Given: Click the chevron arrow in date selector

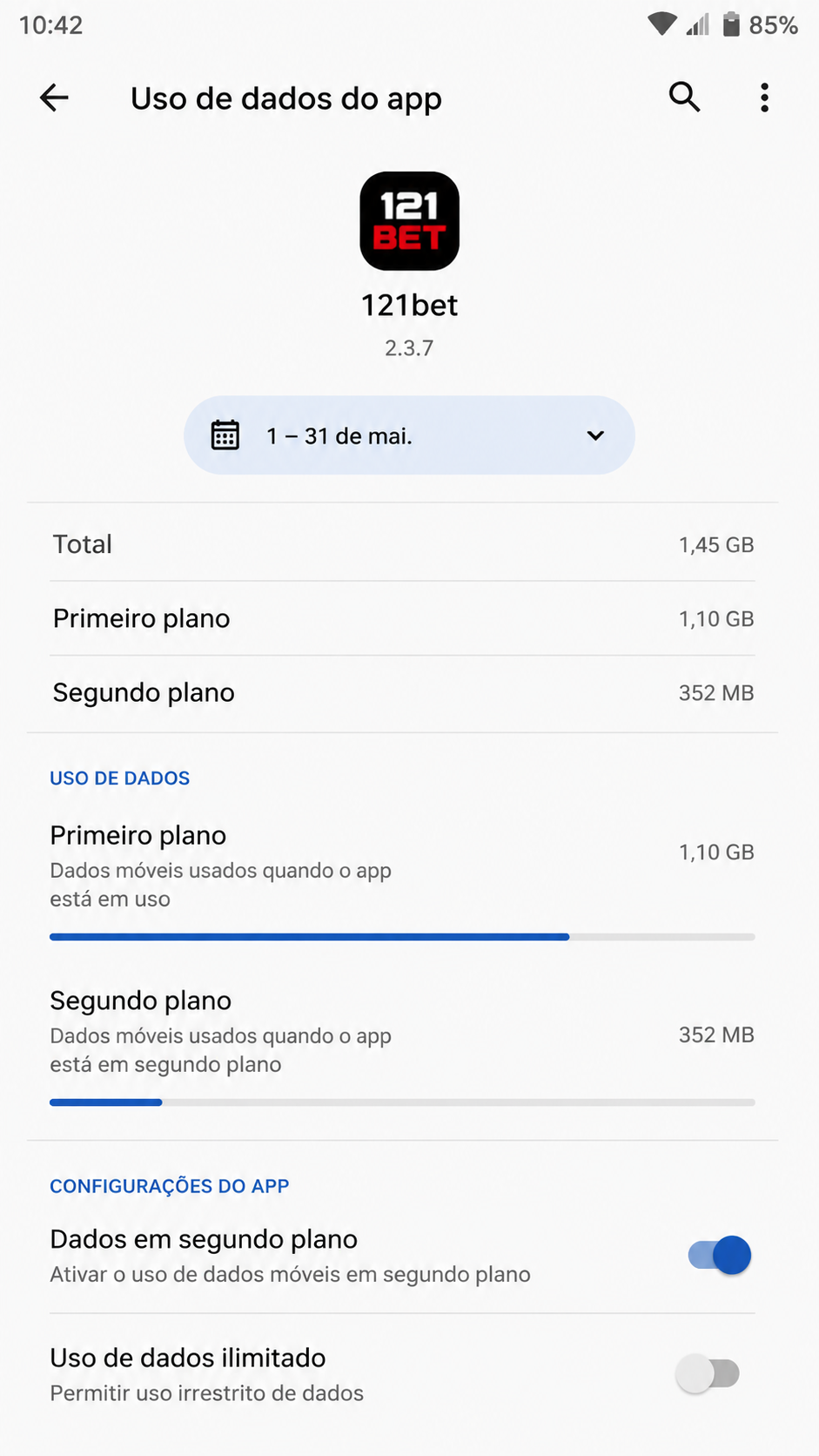Looking at the screenshot, I should click(595, 435).
